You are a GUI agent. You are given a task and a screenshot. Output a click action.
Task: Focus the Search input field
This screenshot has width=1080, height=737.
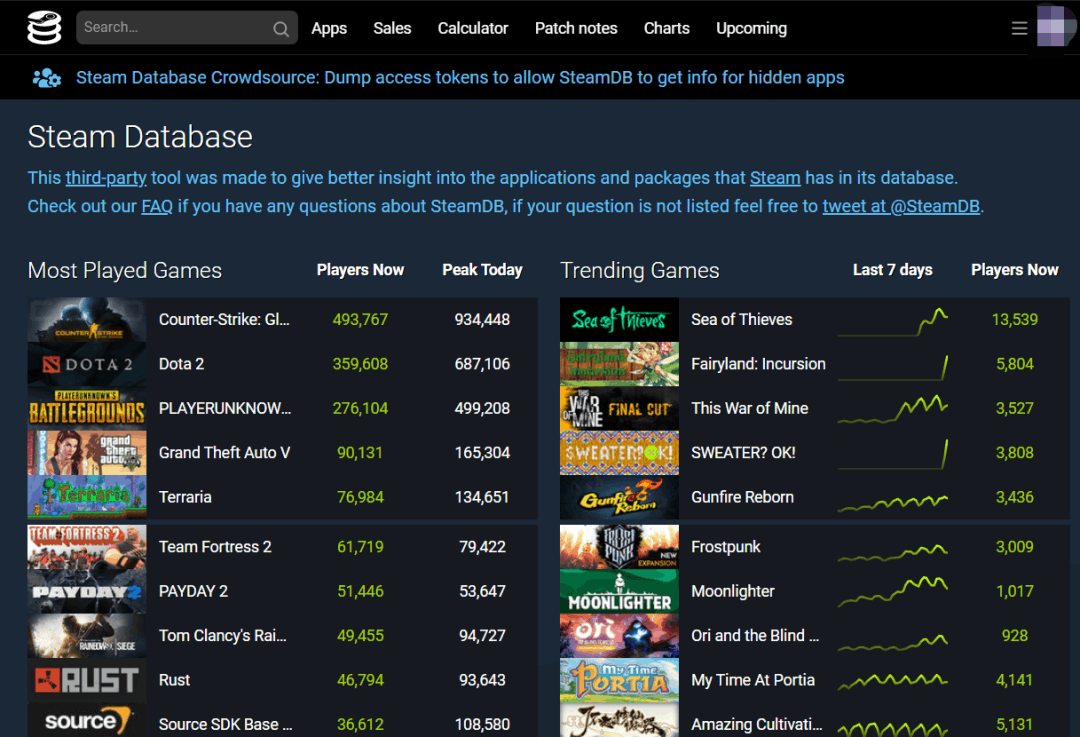point(187,28)
